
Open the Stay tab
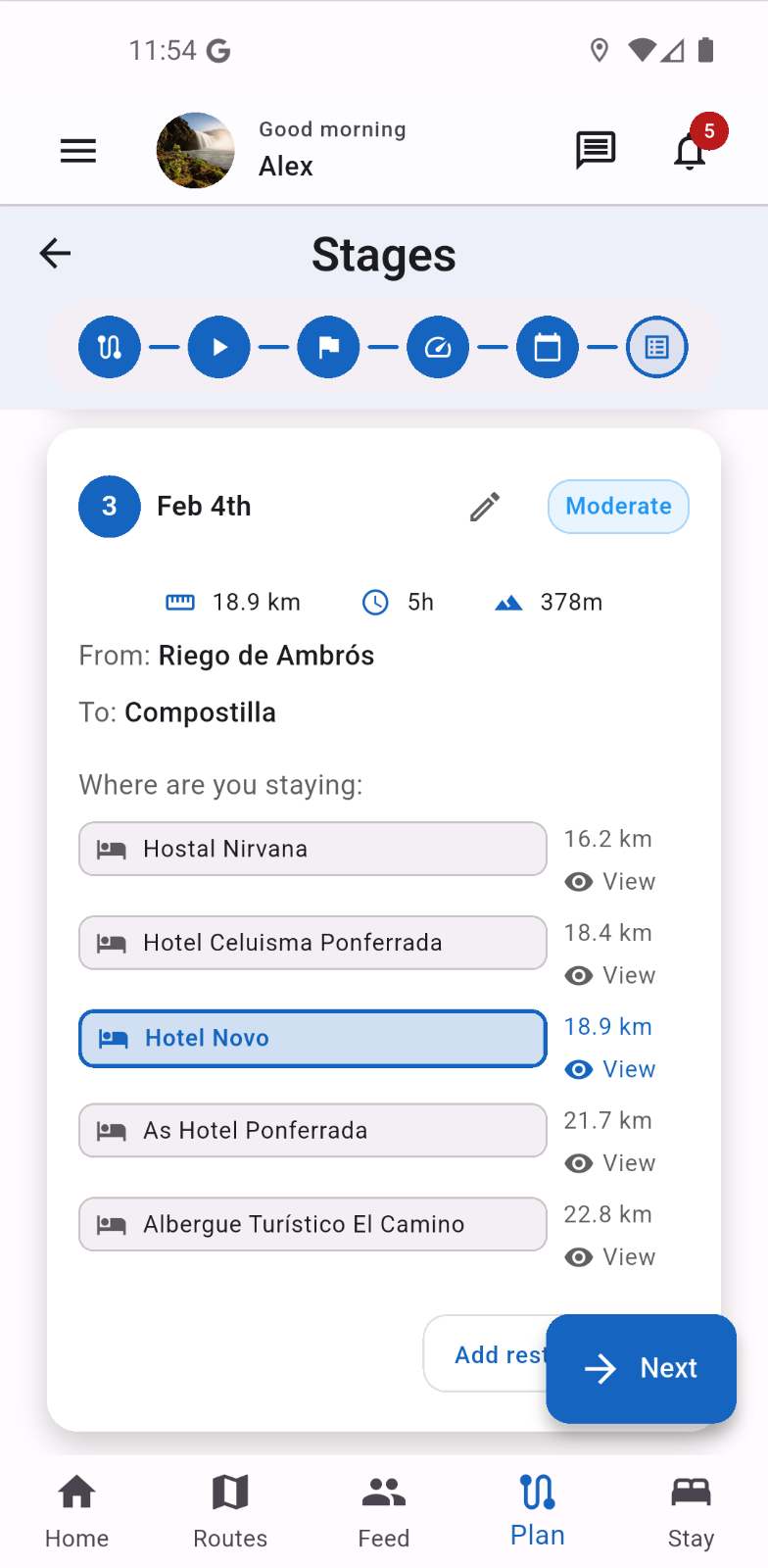pos(691,1511)
